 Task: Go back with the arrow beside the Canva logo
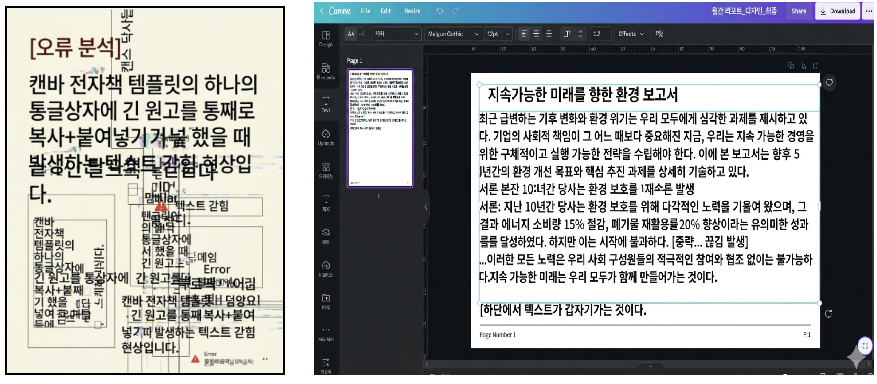point(322,11)
